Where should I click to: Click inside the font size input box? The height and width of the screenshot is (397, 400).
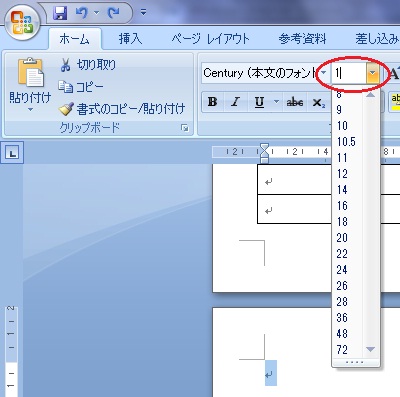(349, 73)
